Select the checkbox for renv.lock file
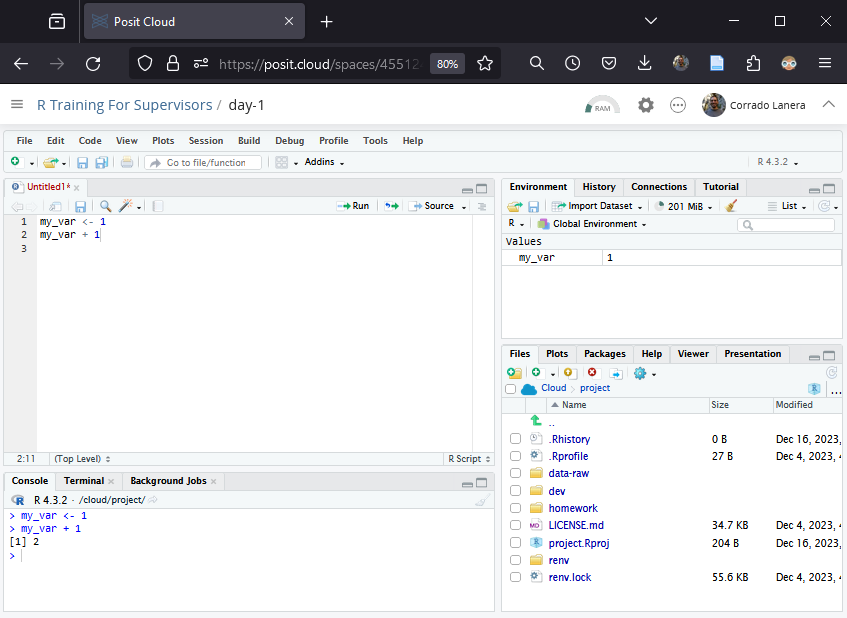 coord(515,577)
